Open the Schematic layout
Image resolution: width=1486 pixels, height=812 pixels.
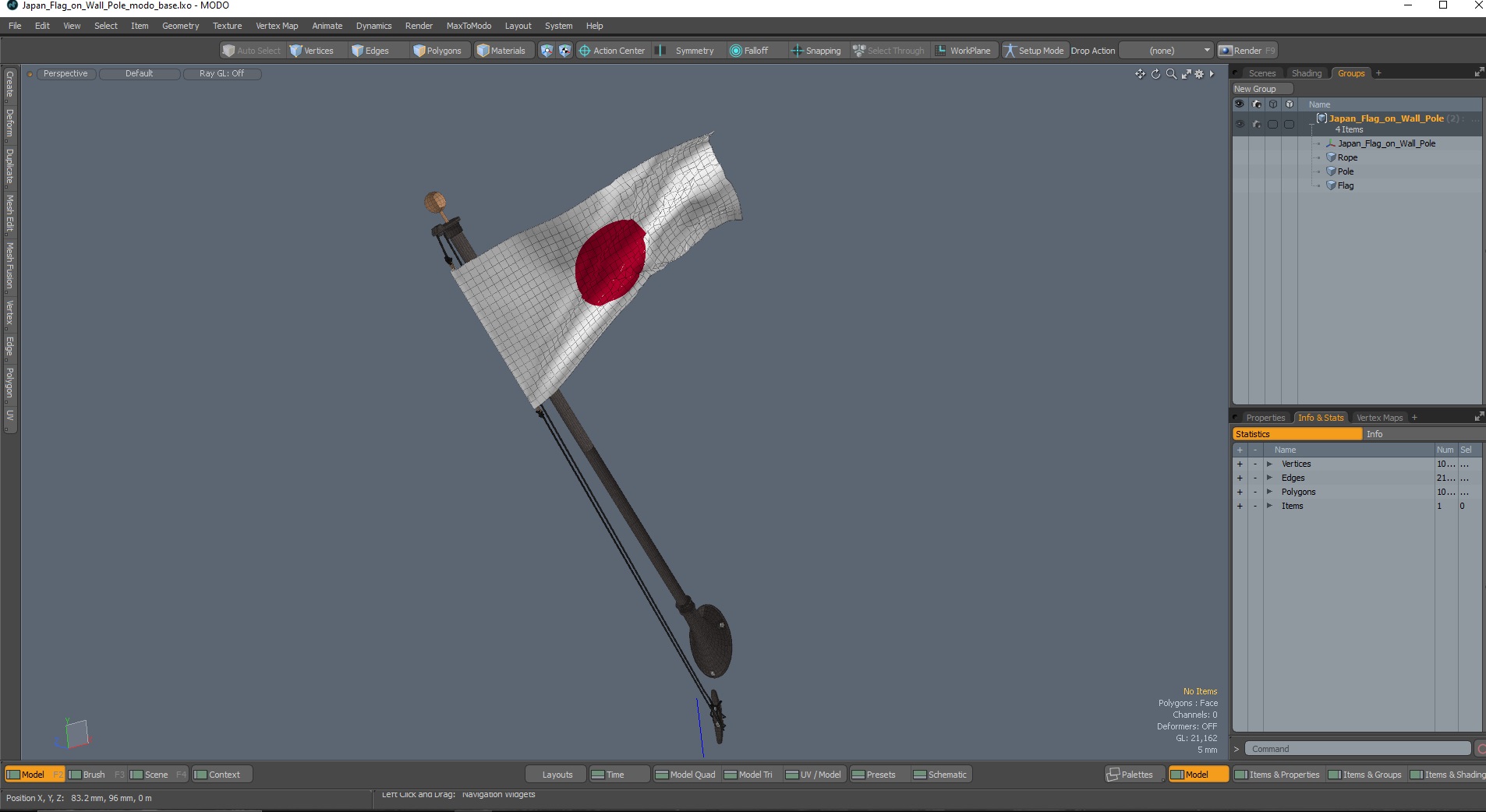pyautogui.click(x=940, y=775)
